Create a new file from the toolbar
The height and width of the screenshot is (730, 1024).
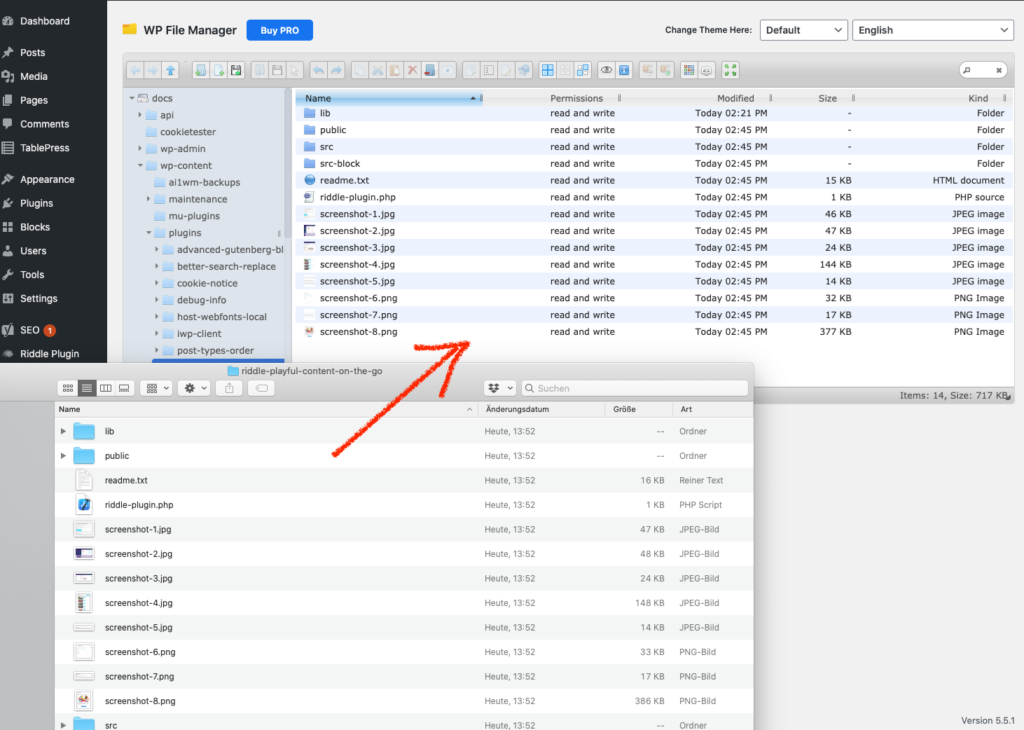click(219, 71)
